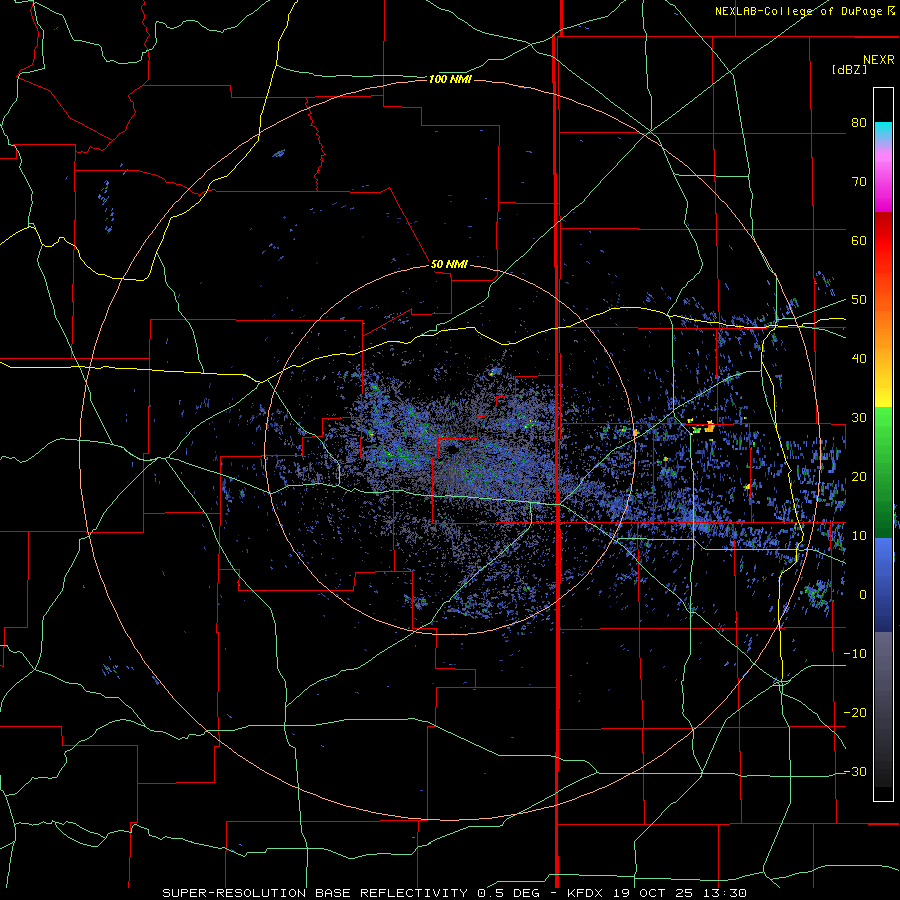Click the 80 value on dBZ scale

[859, 123]
